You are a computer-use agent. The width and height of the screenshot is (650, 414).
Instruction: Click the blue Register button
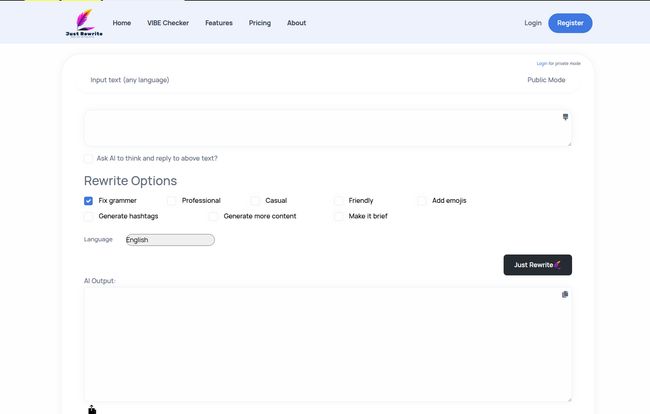570,23
